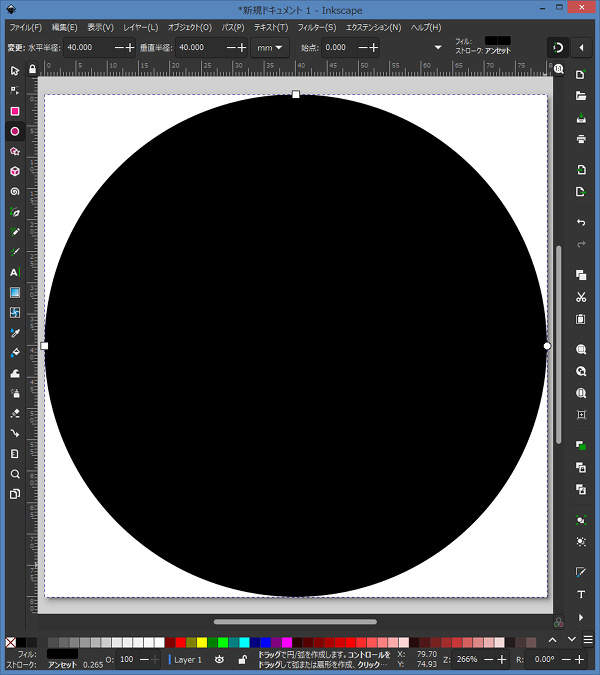600x675 pixels.
Task: Click the Import icon
Action: pyautogui.click(x=581, y=170)
